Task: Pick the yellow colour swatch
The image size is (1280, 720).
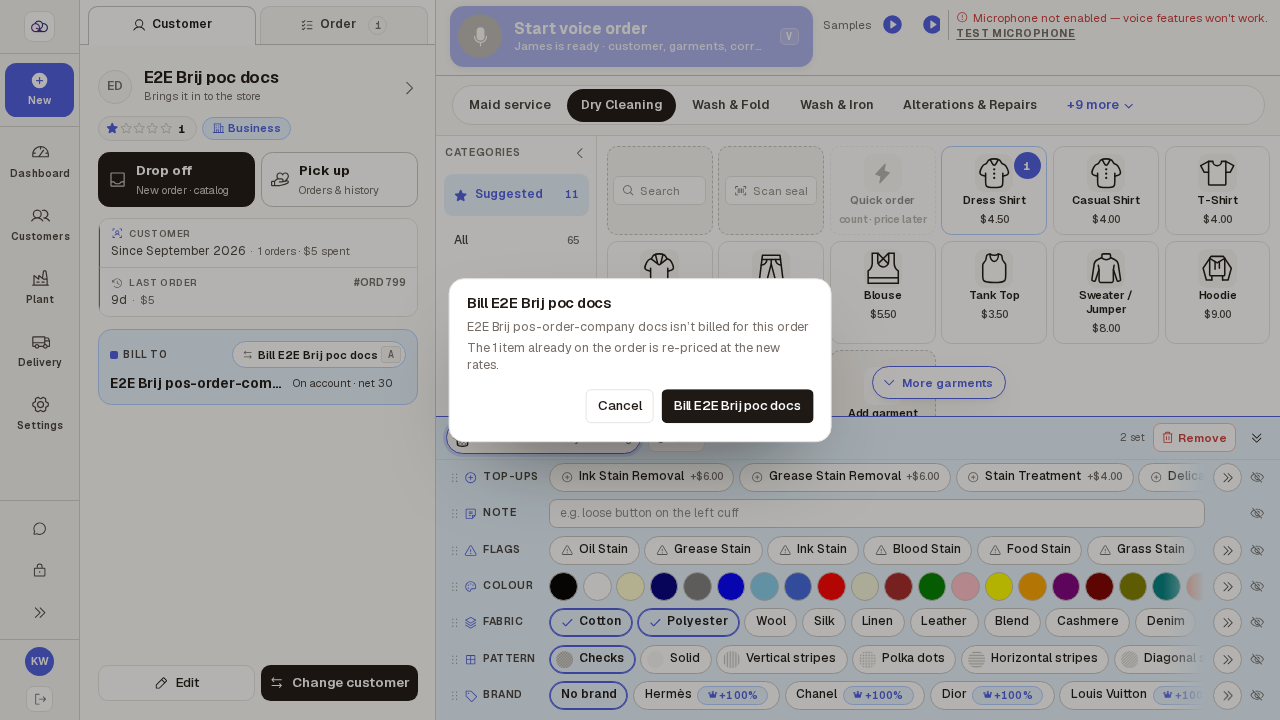Action: pyautogui.click(x=999, y=586)
